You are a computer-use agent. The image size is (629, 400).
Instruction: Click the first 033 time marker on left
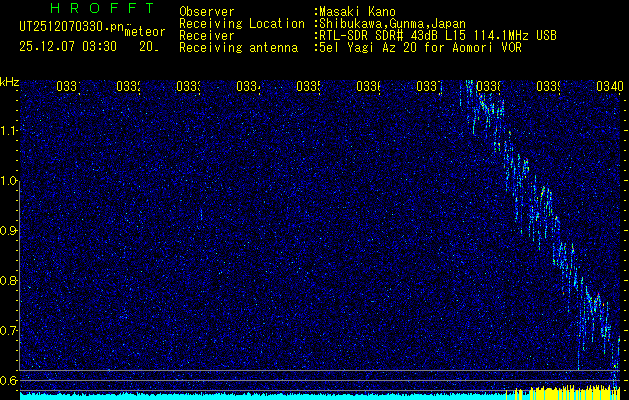68,87
